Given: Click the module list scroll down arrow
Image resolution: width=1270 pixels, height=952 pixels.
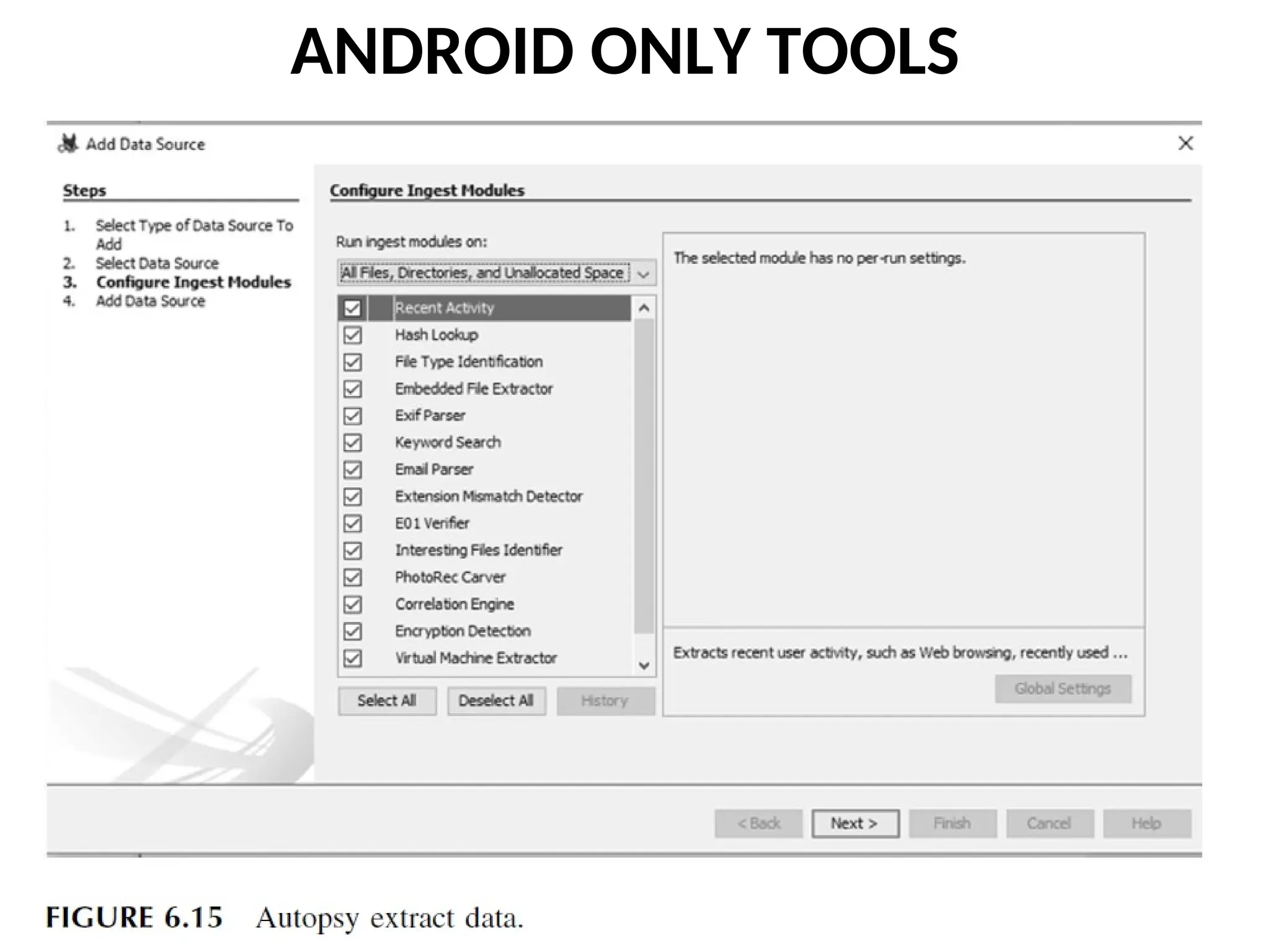Looking at the screenshot, I should [644, 665].
